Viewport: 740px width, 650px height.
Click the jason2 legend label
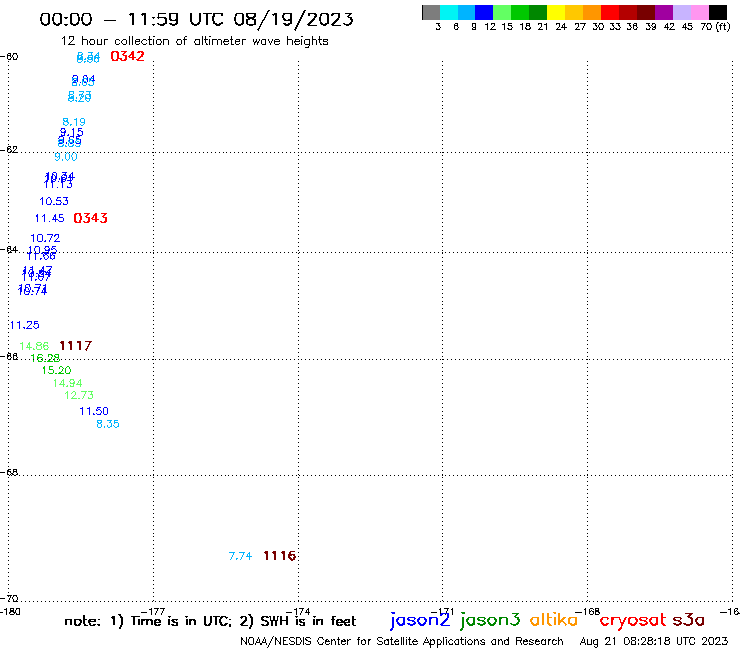coord(420,620)
